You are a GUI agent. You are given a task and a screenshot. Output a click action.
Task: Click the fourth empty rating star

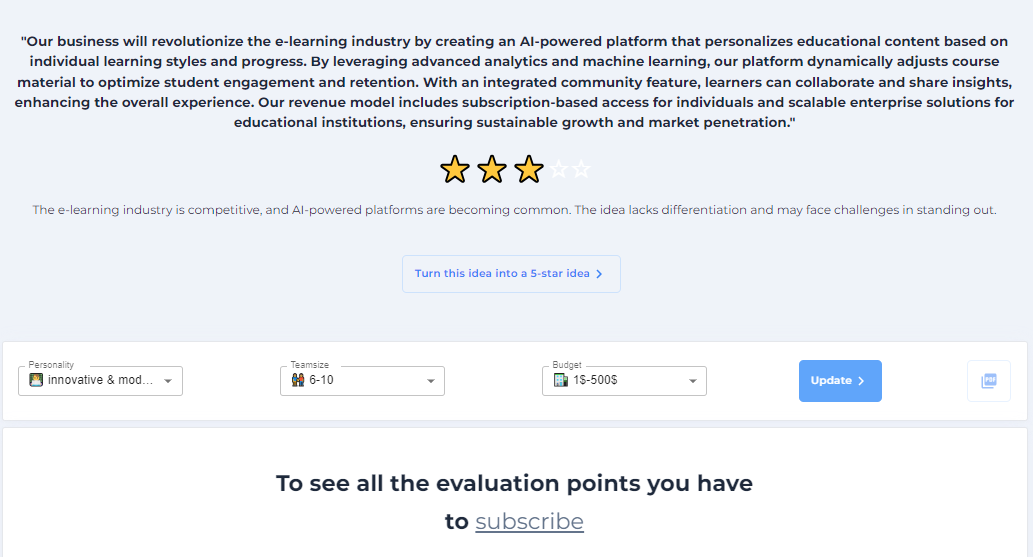pos(559,170)
